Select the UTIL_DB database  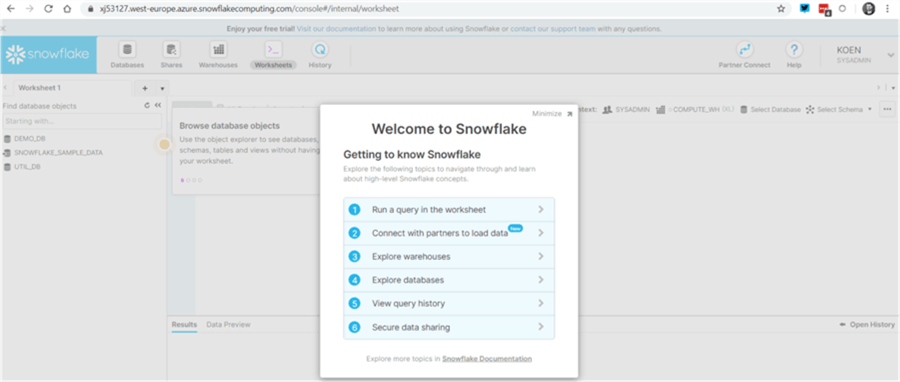point(22,167)
